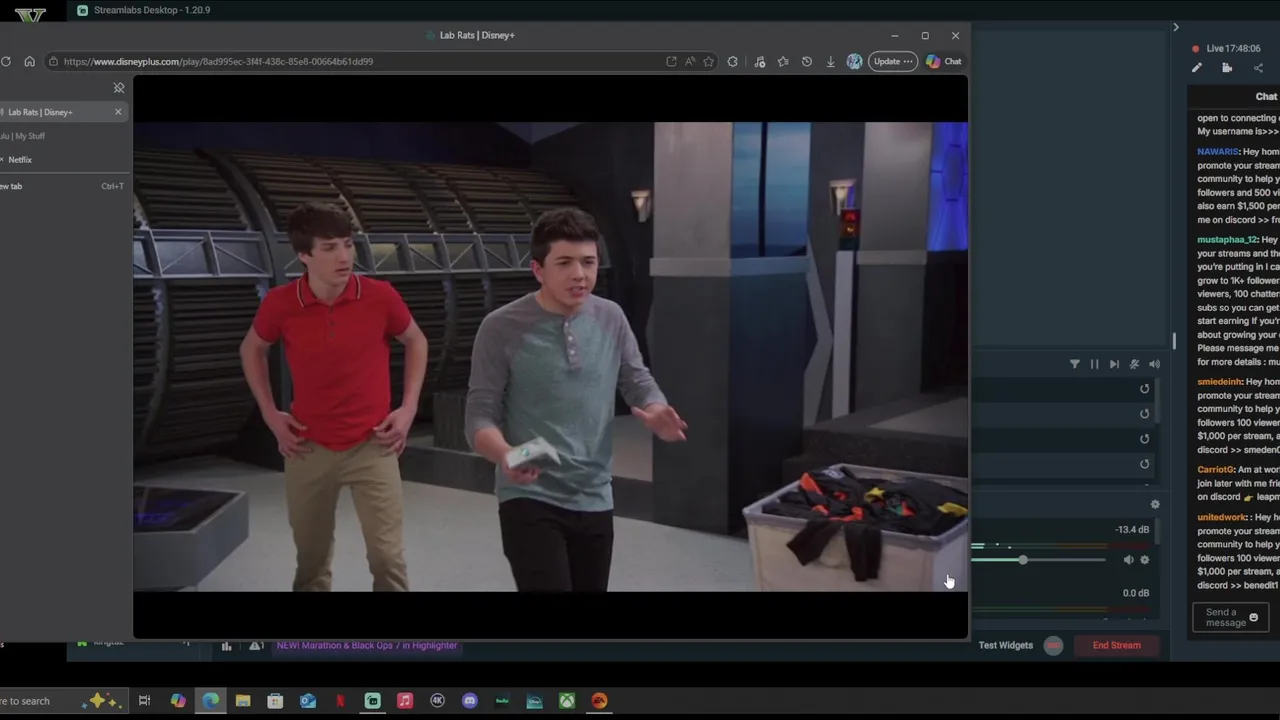Viewport: 1280px width, 720px height.
Task: Open the stream highlighter clip icon
Action: [x=1227, y=68]
